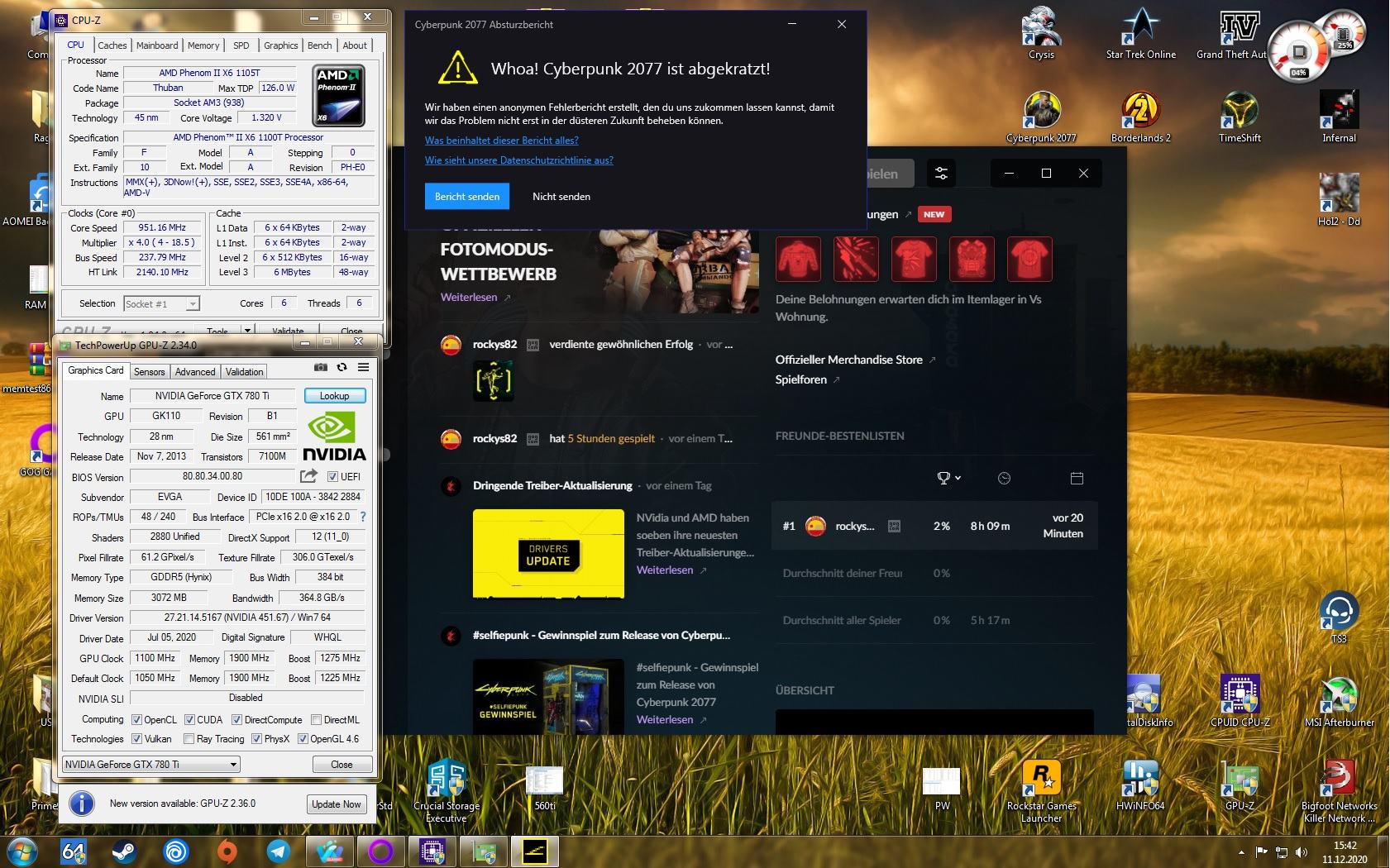The height and width of the screenshot is (868, 1390).
Task: Open Star Trek Online desktop icon
Action: coord(1140,33)
